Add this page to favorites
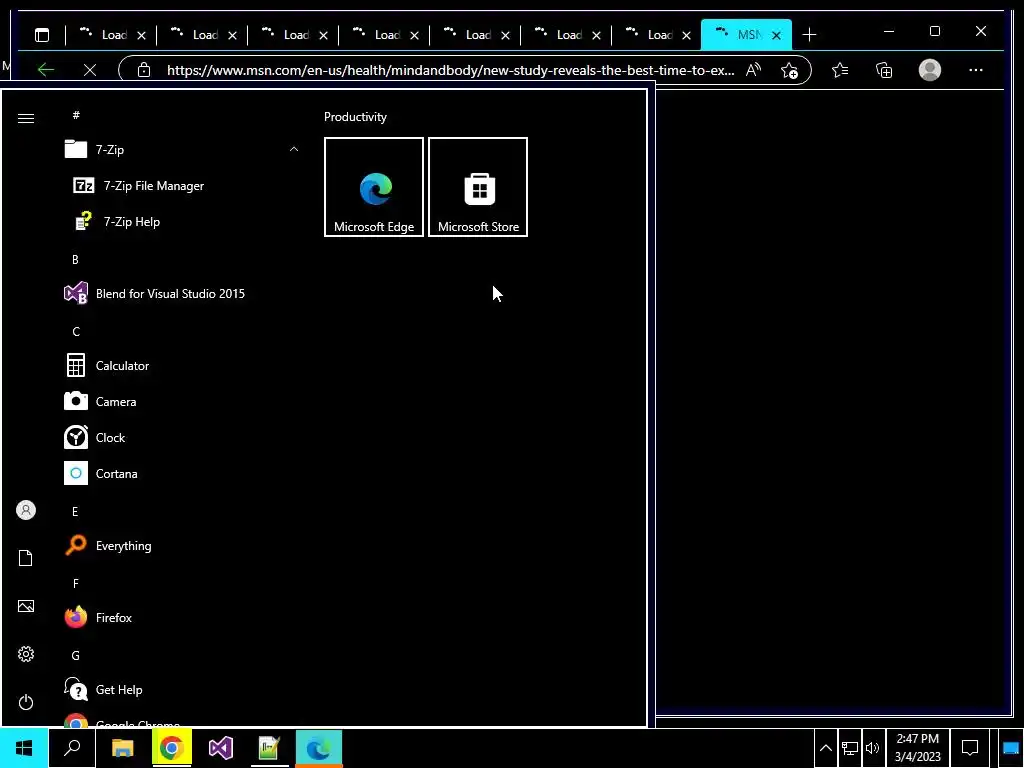The width and height of the screenshot is (1024, 768). 790,70
